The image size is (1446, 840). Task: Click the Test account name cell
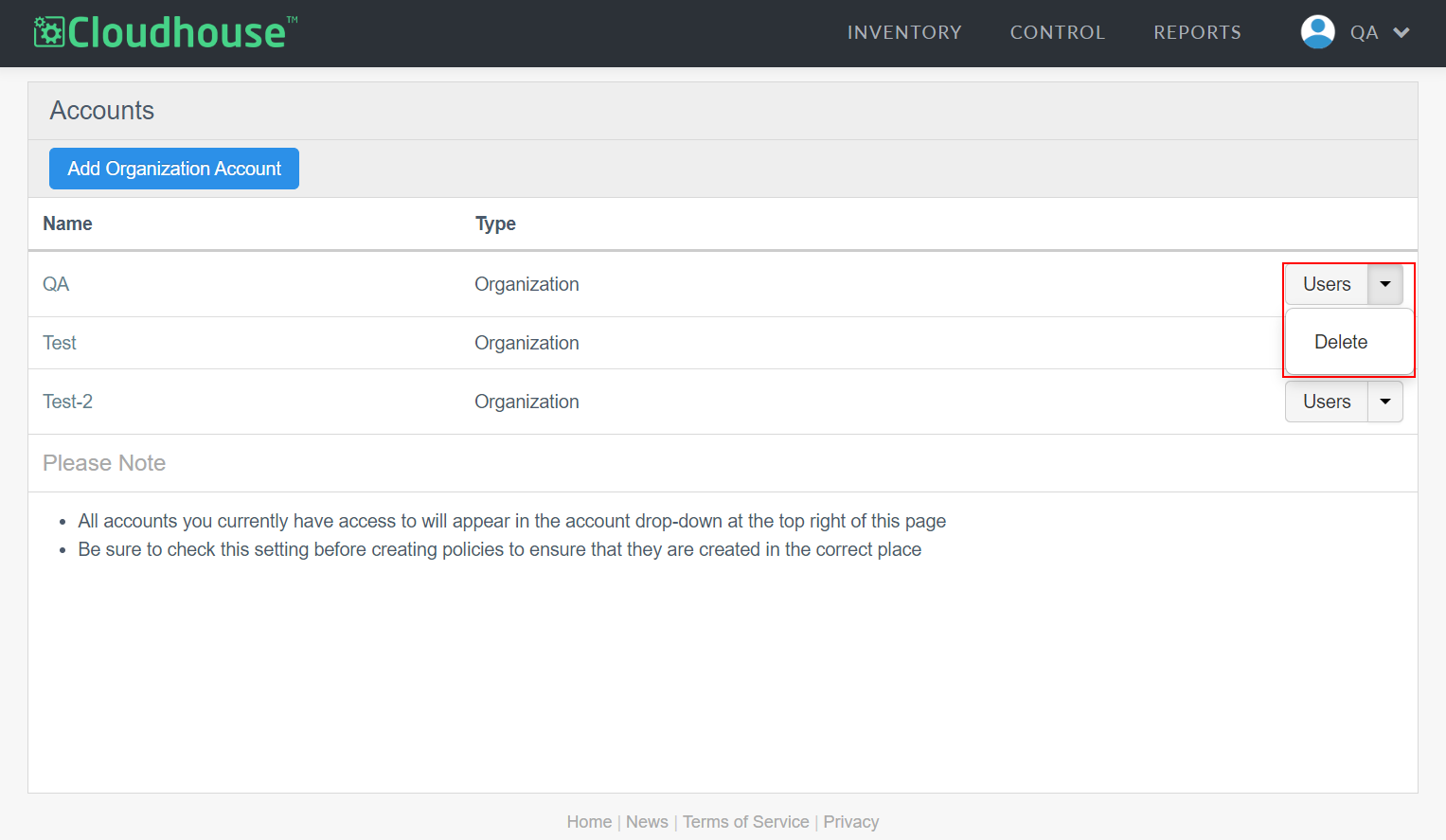coord(60,343)
